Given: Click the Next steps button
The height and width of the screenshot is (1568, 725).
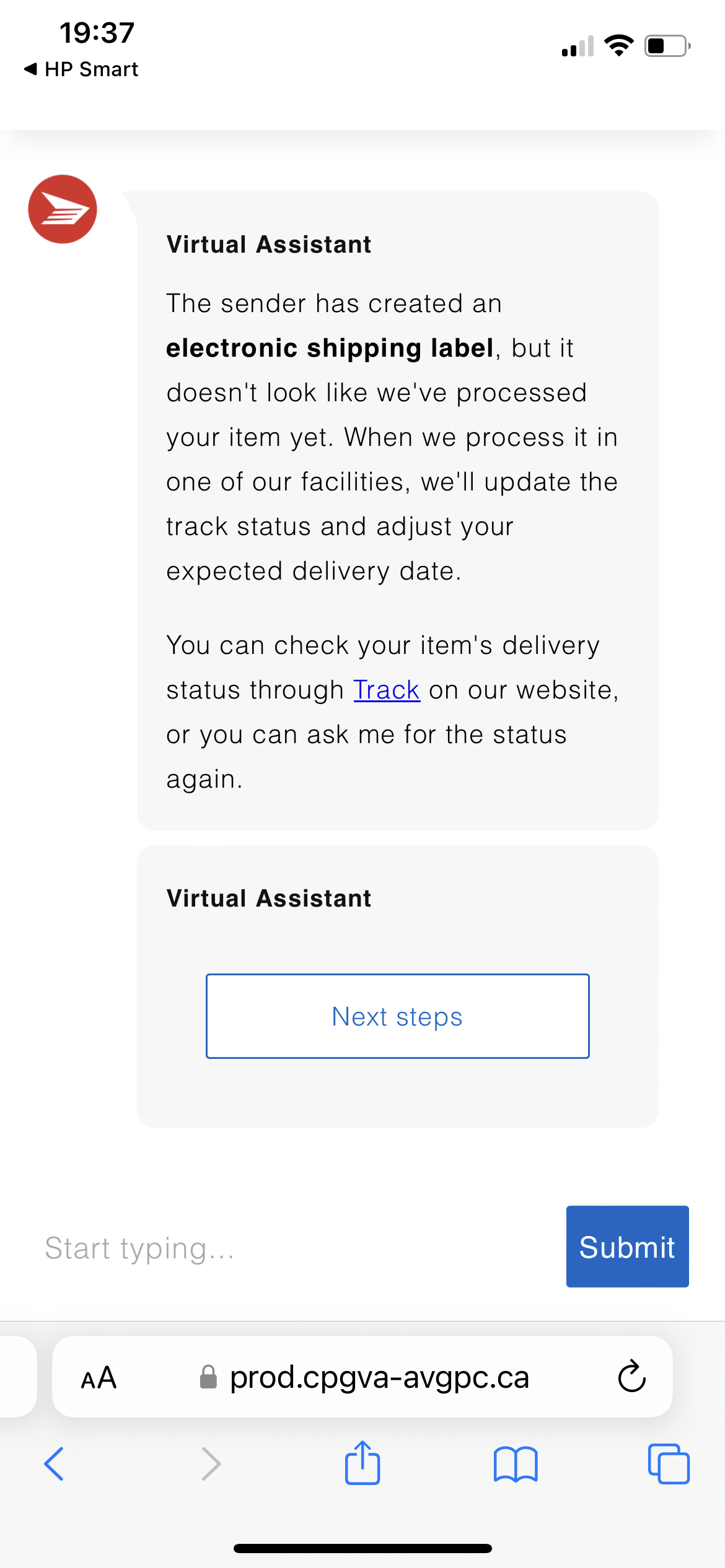Looking at the screenshot, I should [397, 1016].
